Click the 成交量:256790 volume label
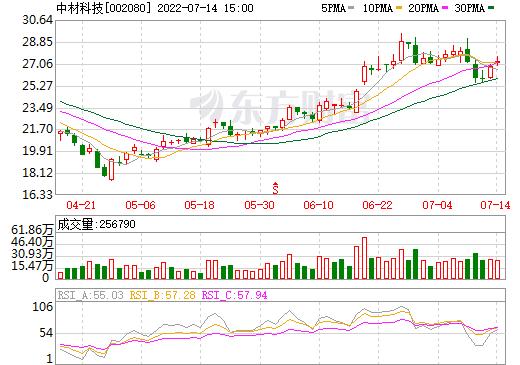The image size is (520, 365). (96, 224)
